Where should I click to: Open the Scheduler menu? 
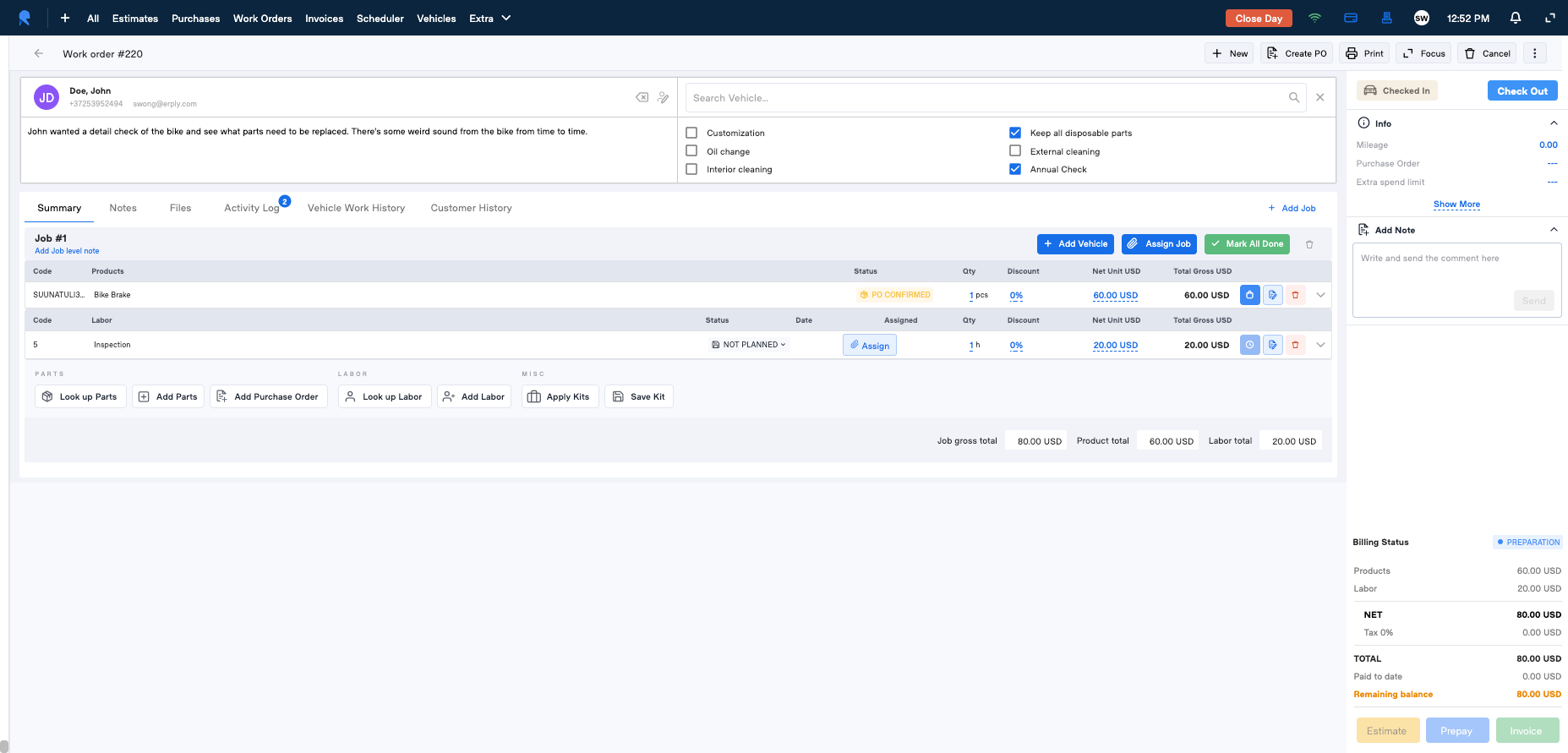pos(380,18)
